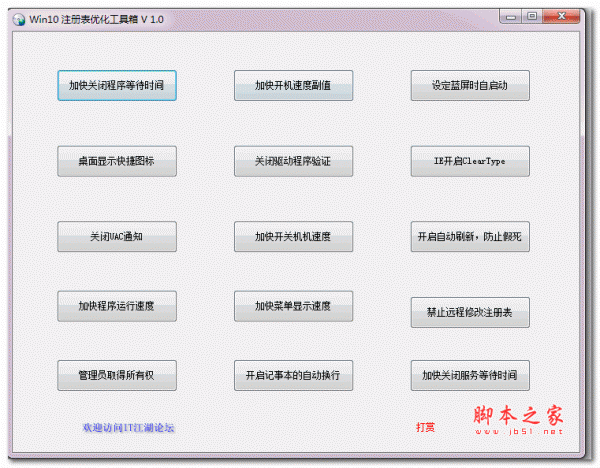The width and height of the screenshot is (600, 468).
Task: Open the 欢迎访问IT江湖论坛 link
Action: click(129, 427)
